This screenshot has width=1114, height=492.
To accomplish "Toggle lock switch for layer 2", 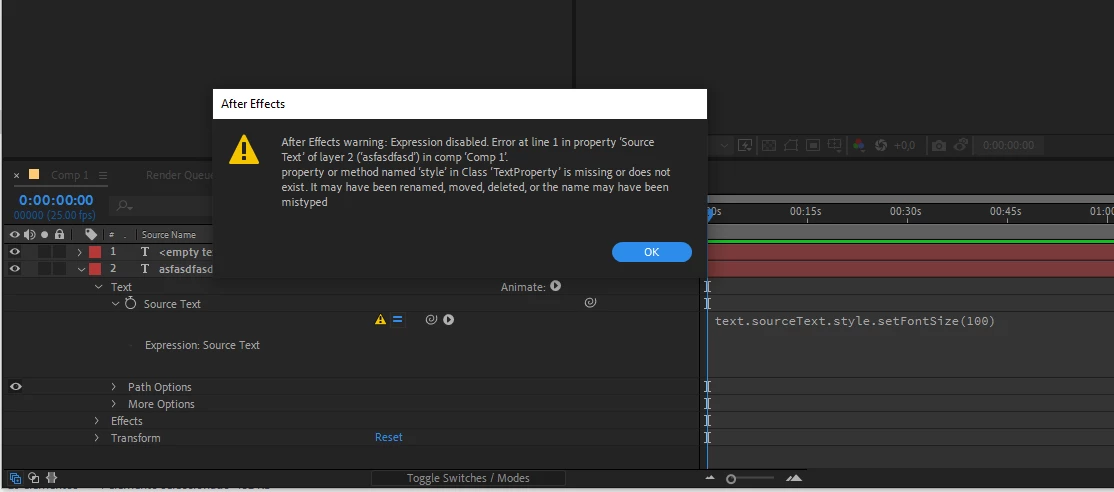I will click(60, 269).
